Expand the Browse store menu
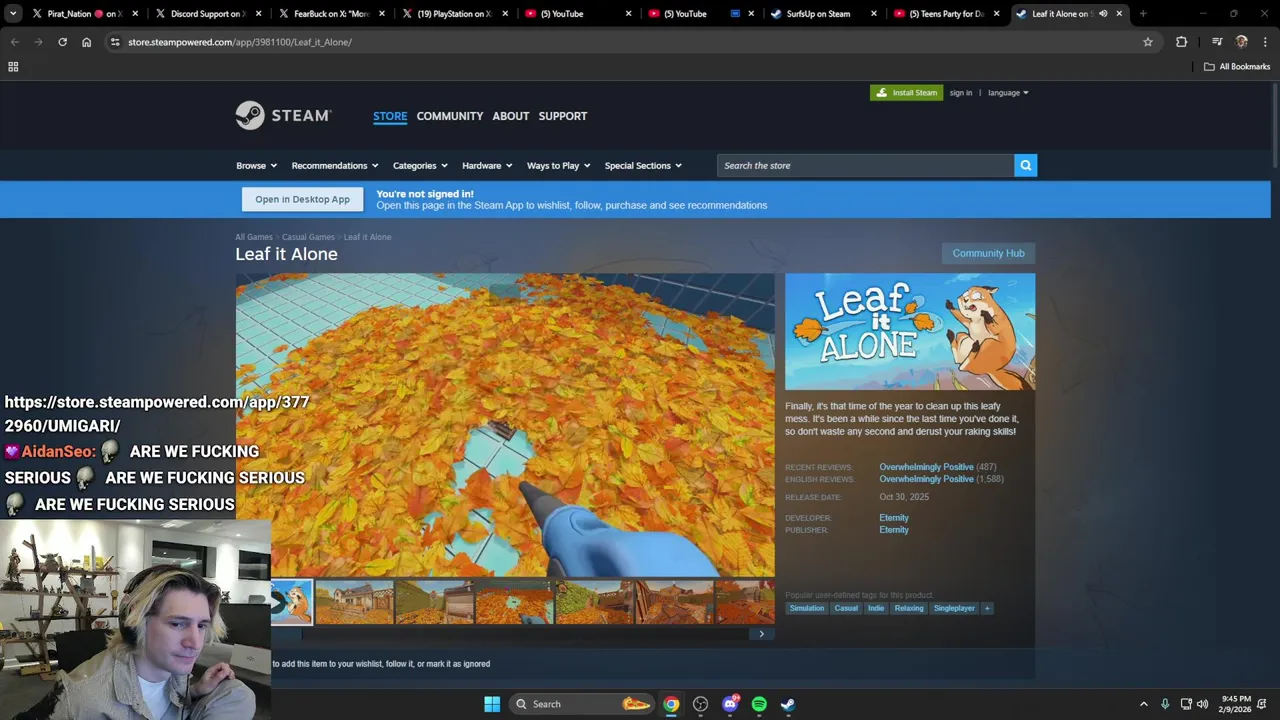The width and height of the screenshot is (1280, 720). pos(257,166)
